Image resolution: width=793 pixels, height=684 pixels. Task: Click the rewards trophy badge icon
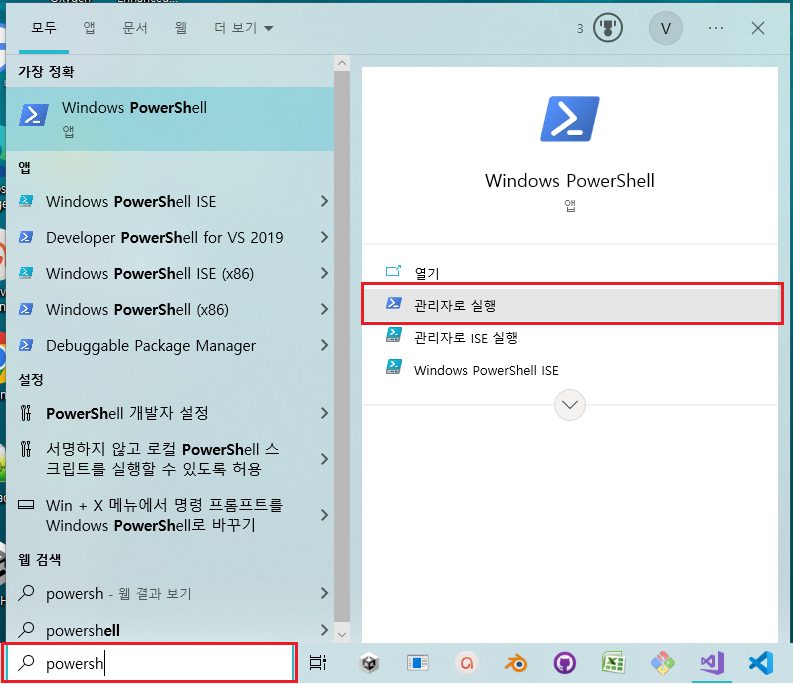pyautogui.click(x=607, y=28)
